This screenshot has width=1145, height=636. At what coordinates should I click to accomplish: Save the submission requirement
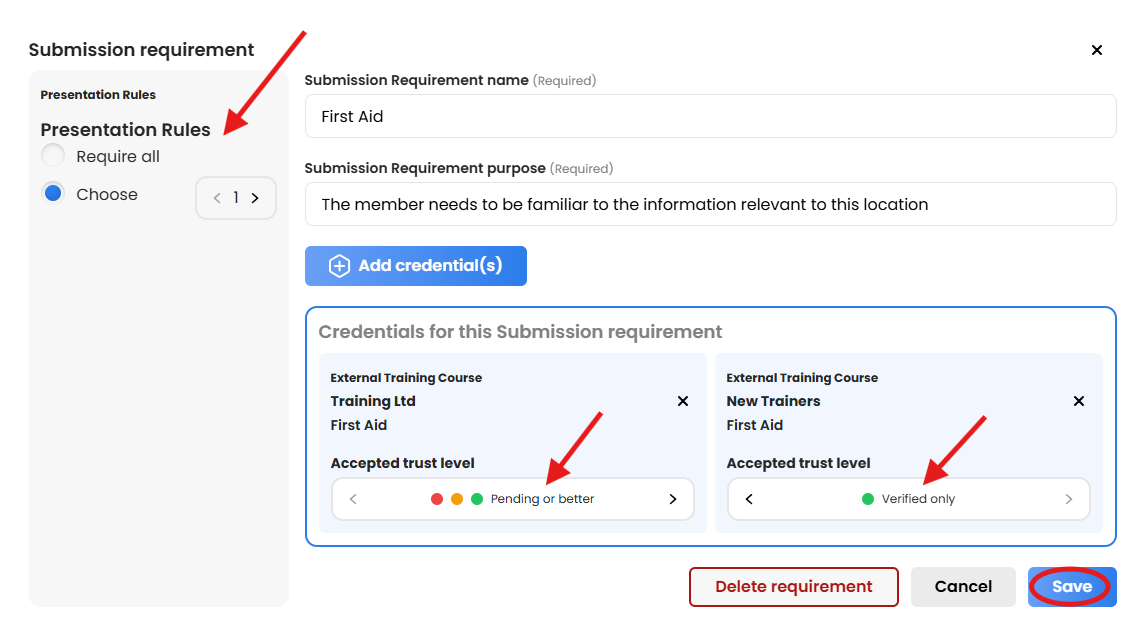click(1071, 587)
